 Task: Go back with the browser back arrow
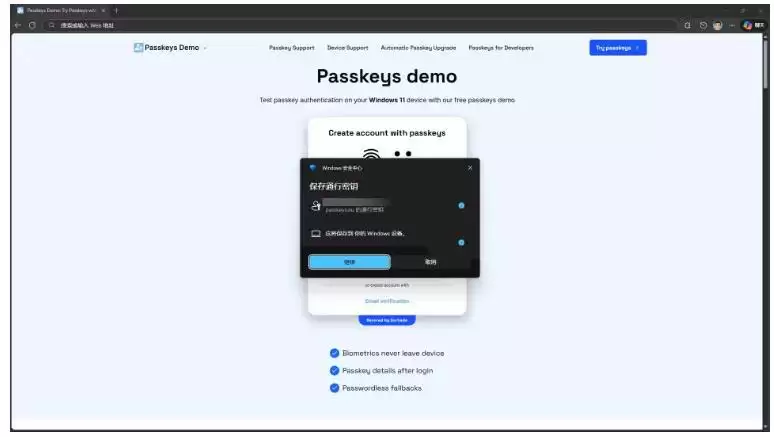coord(18,25)
